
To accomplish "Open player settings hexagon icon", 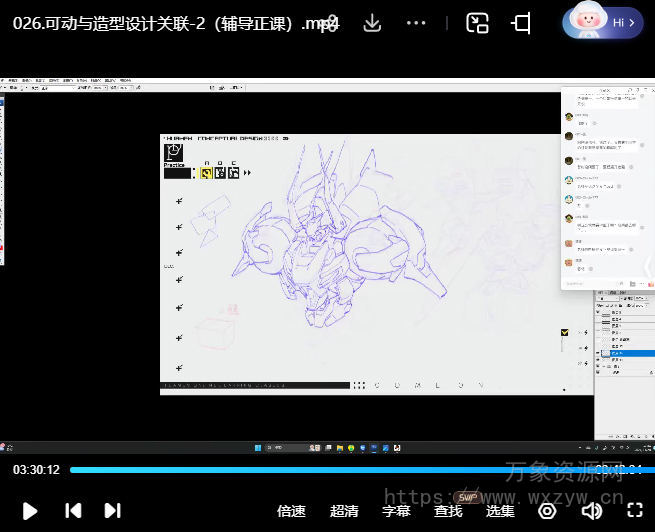I will (547, 511).
